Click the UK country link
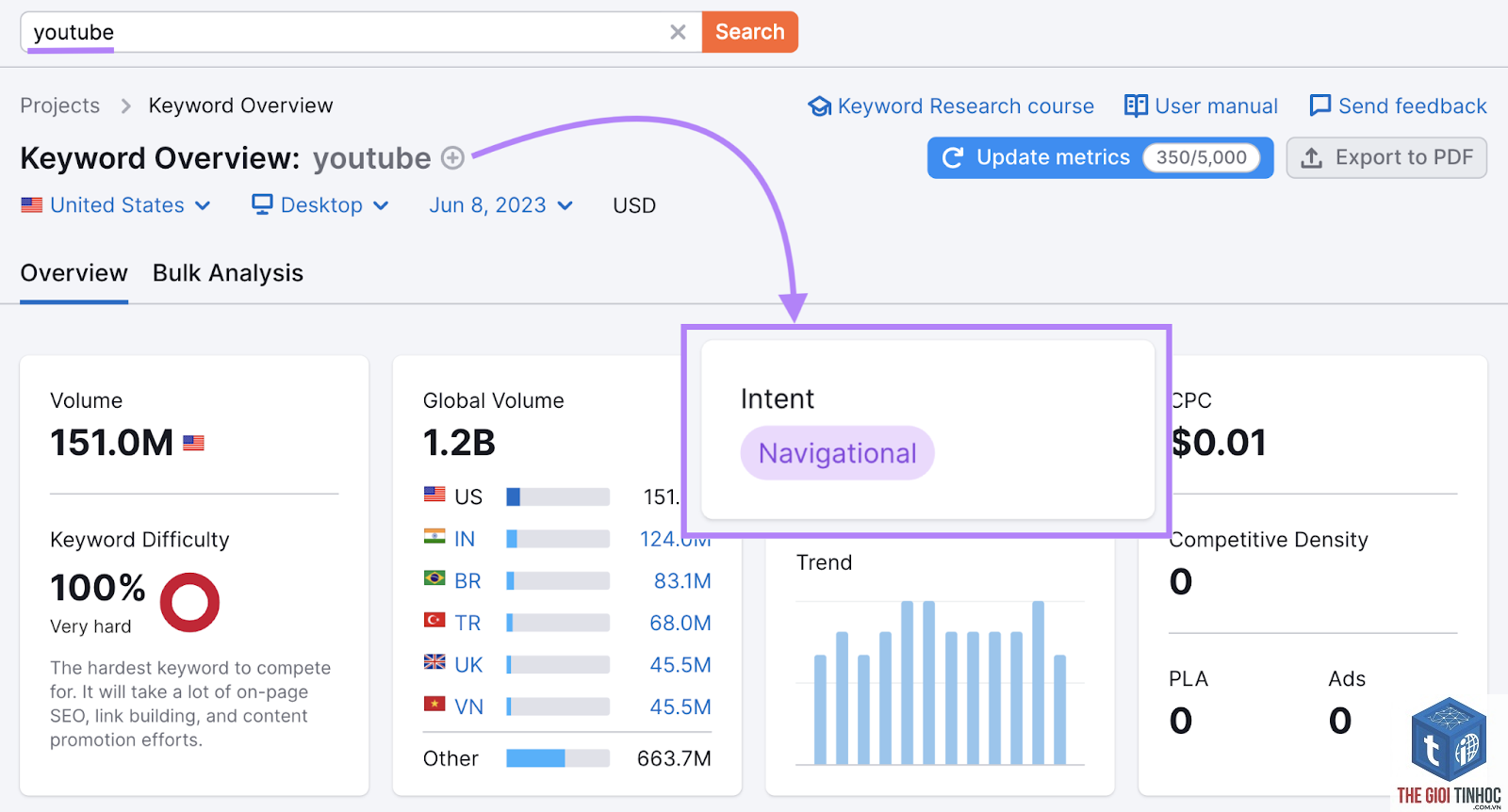1508x812 pixels. pyautogui.click(x=468, y=665)
